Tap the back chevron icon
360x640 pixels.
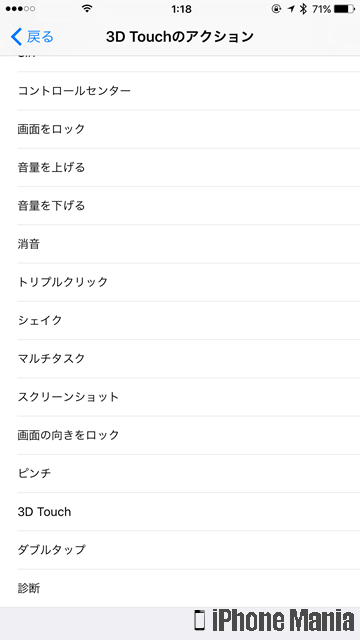tap(16, 37)
